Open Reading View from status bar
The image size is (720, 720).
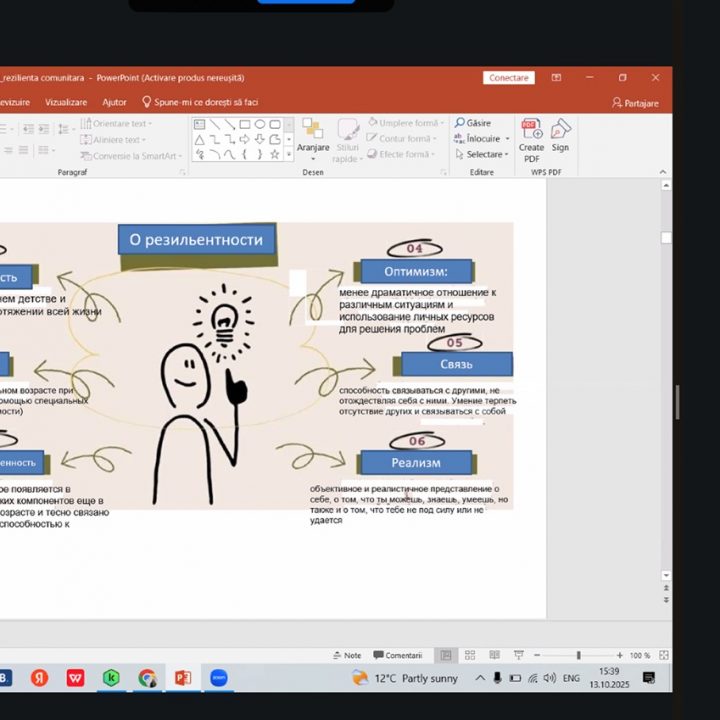point(493,655)
